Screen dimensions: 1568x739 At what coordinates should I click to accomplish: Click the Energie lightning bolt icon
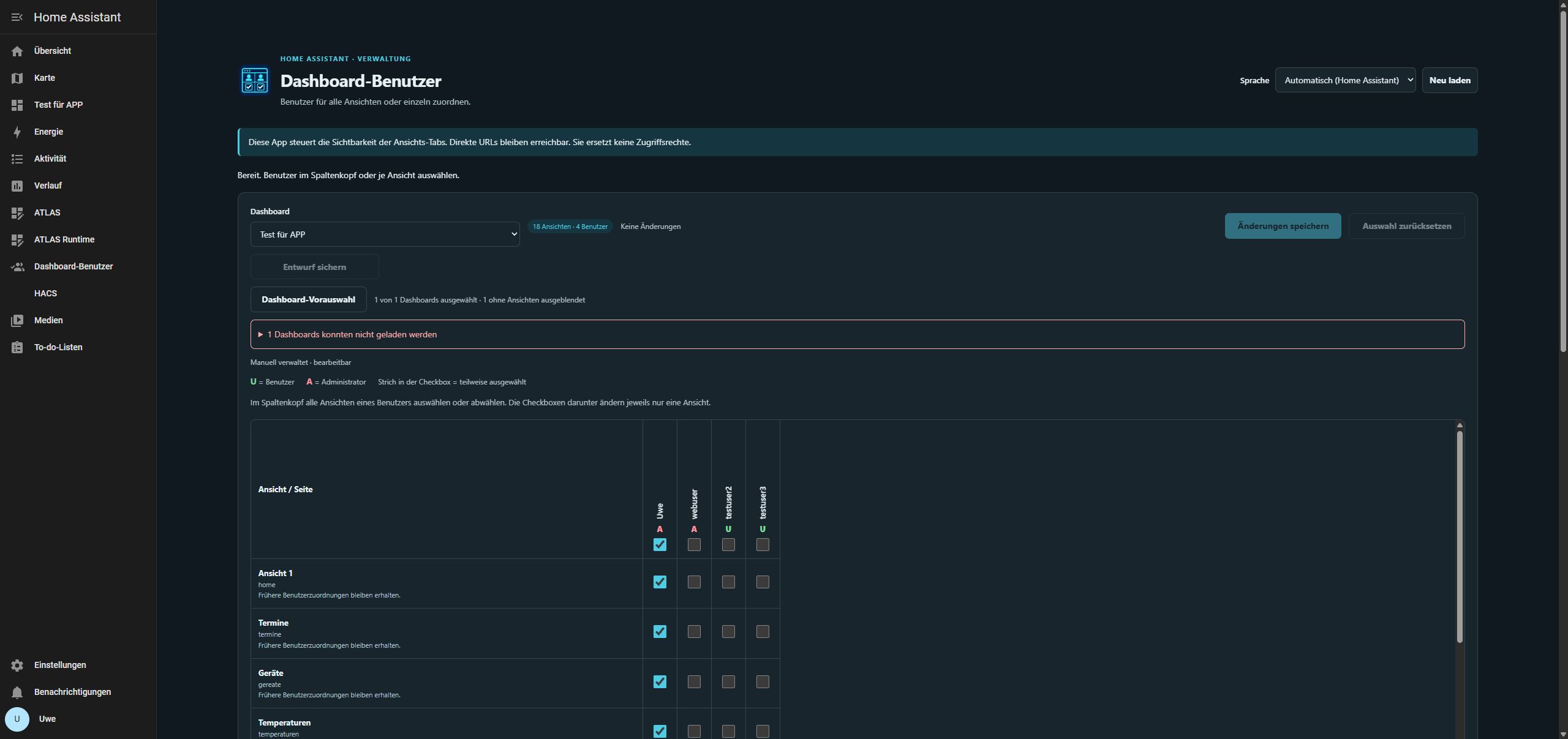click(17, 132)
